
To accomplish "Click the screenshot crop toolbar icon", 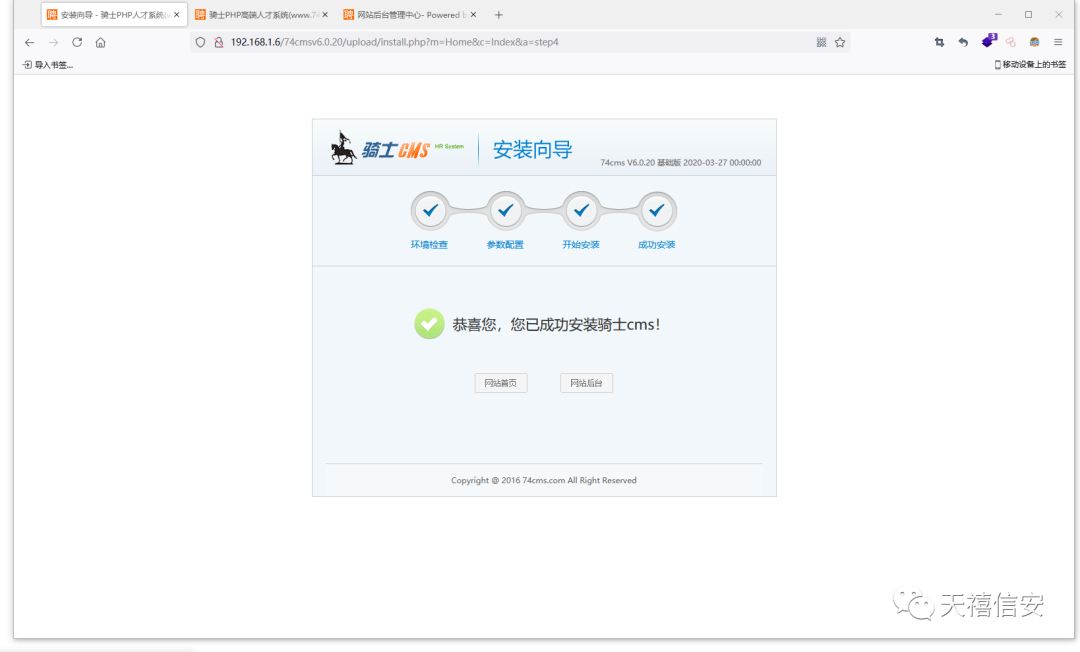I will pos(939,43).
